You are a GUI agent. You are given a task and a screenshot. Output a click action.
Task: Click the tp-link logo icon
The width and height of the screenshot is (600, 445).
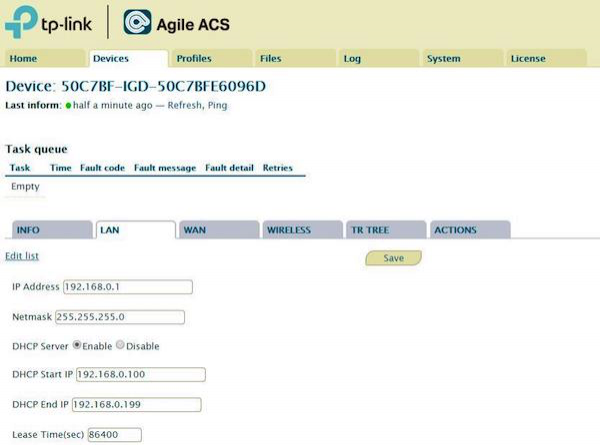24,24
